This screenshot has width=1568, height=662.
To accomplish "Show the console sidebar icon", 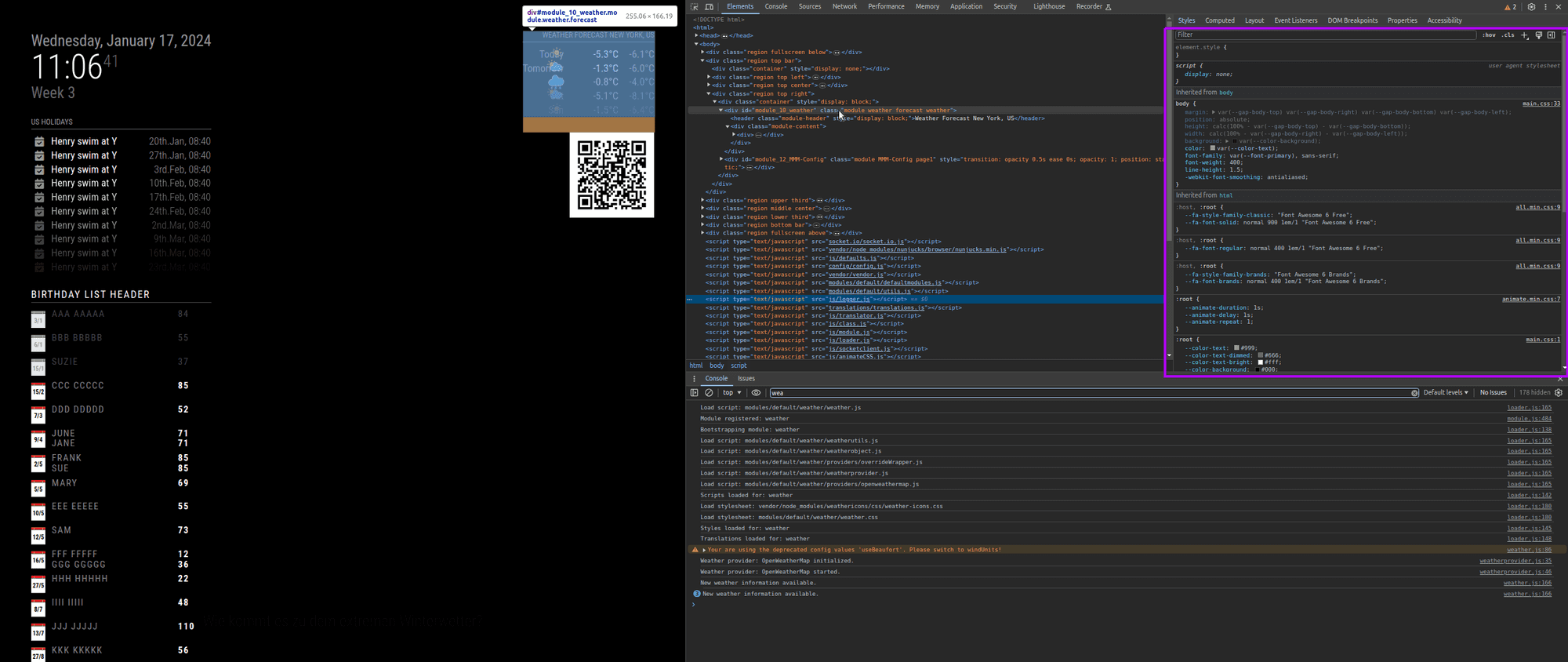I will 694,392.
